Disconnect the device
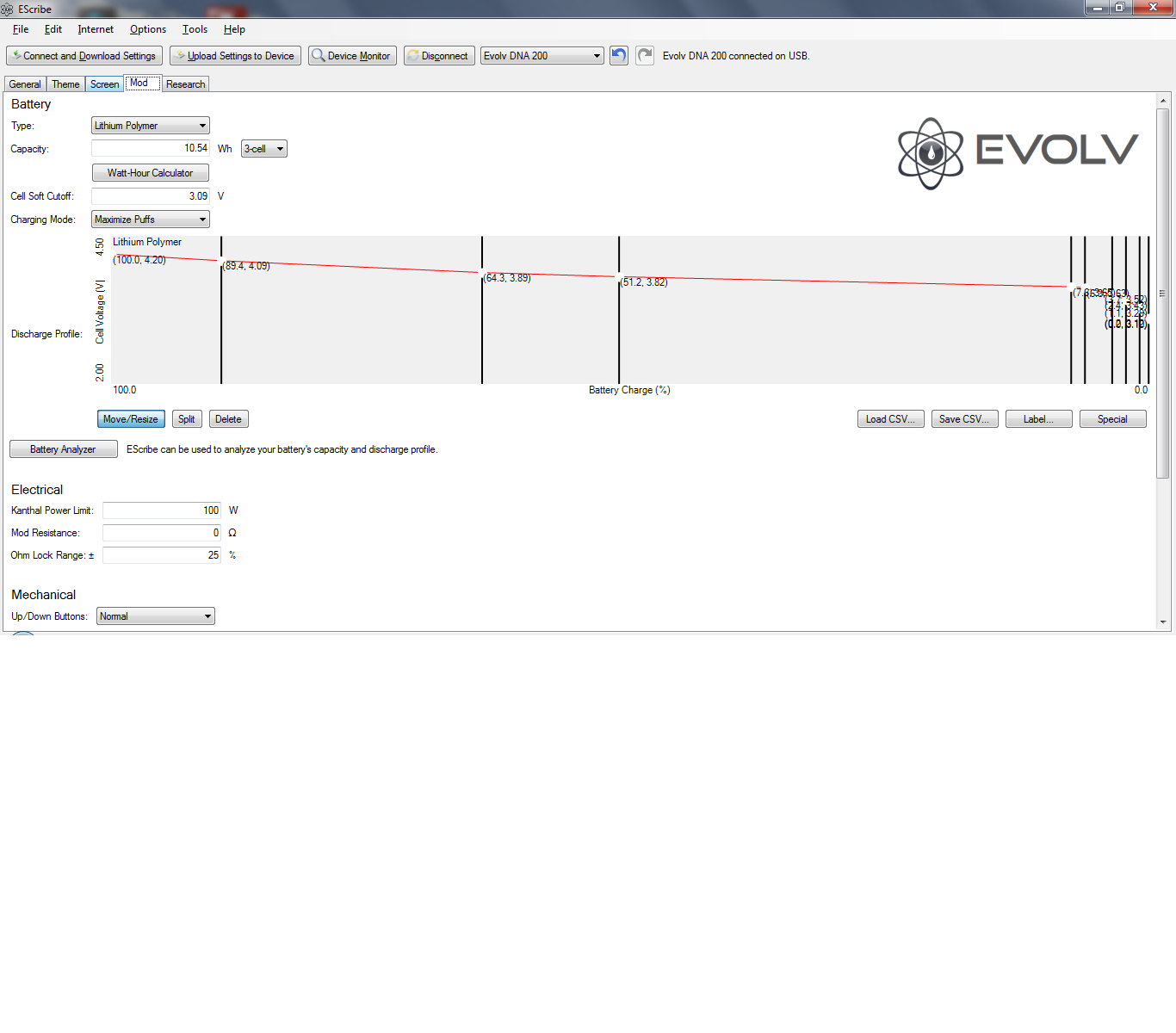This screenshot has width=1176, height=1033. pyautogui.click(x=439, y=56)
